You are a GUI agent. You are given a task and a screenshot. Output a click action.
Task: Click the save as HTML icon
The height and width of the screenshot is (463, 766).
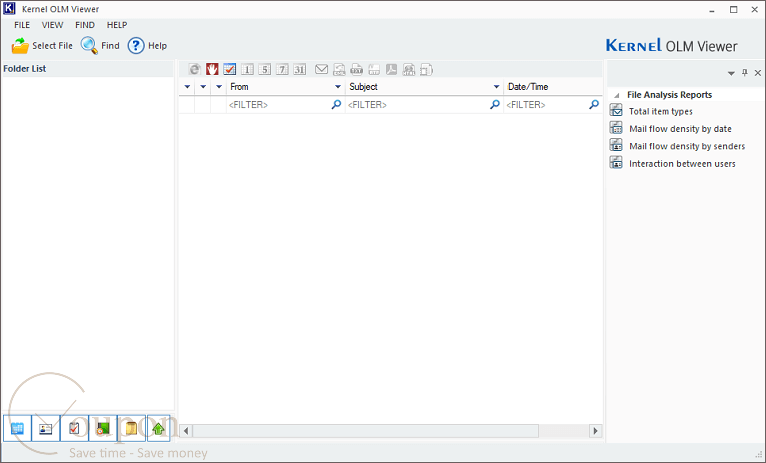click(x=409, y=69)
